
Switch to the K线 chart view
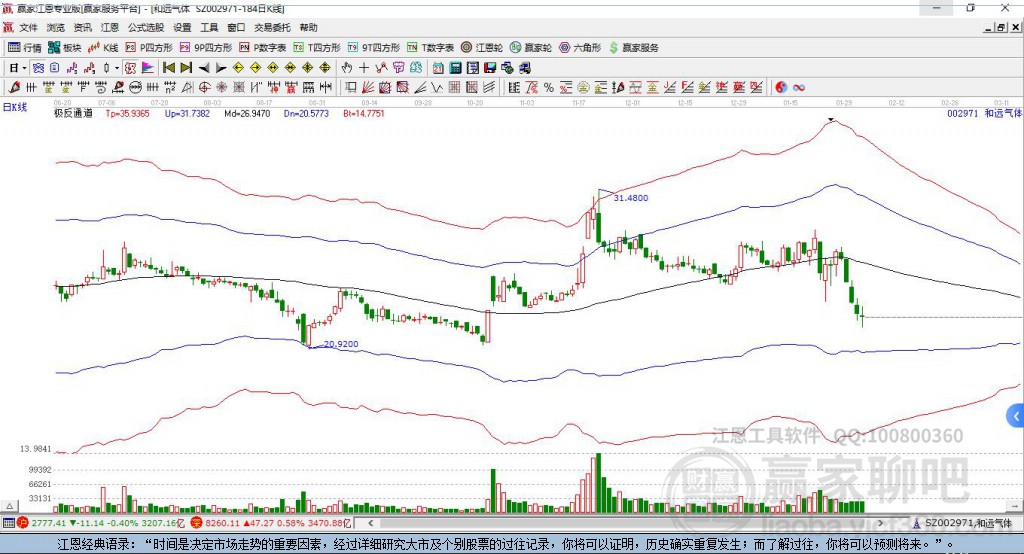click(103, 48)
